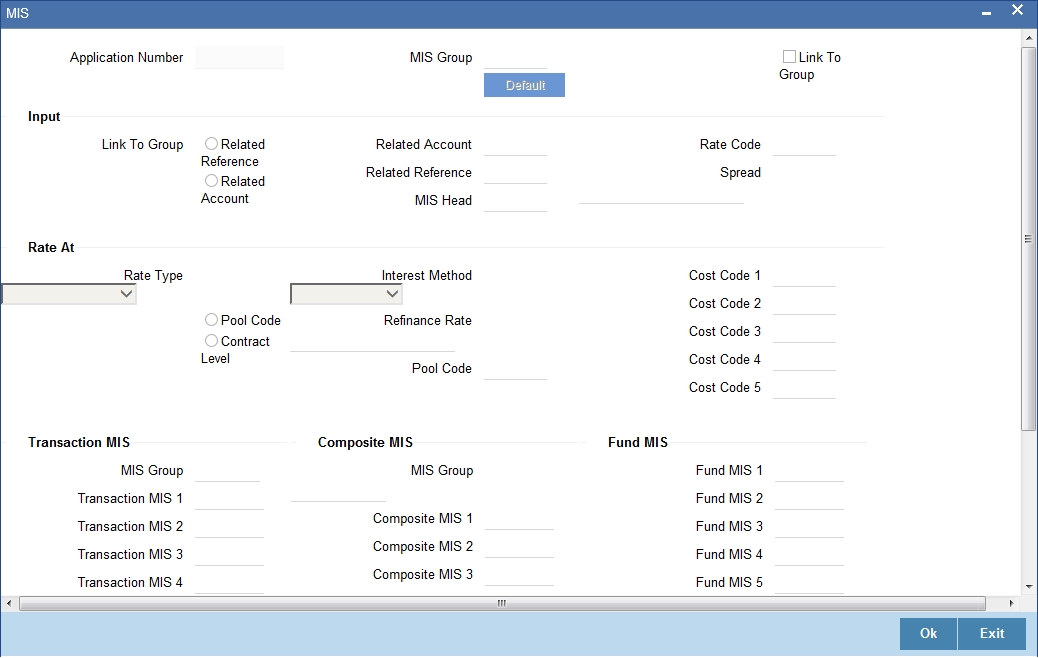1038x658 pixels.
Task: Enable the Link To Group checkbox
Action: tap(789, 57)
